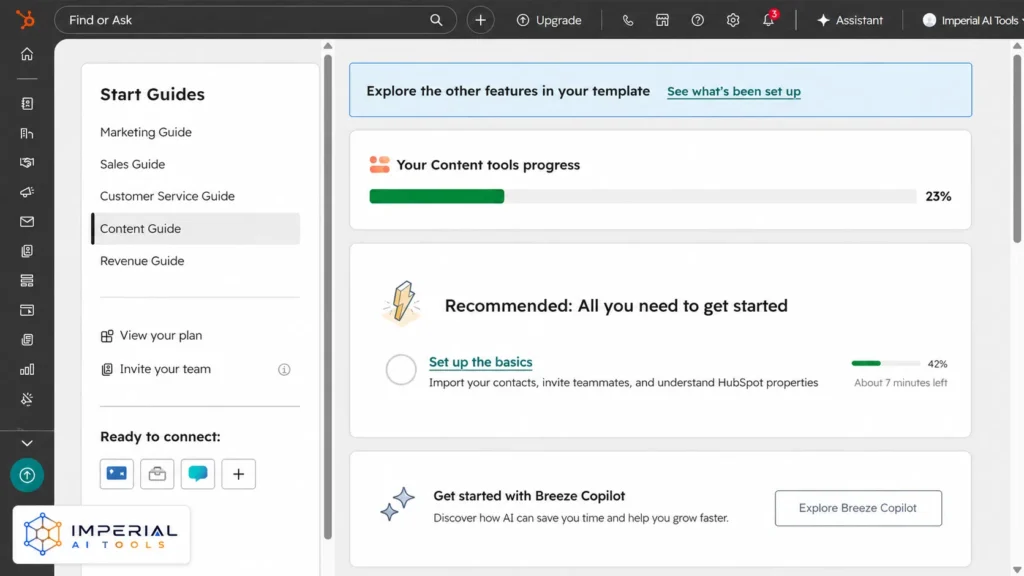Click the left panel vertical scrollbar
Viewport: 1024px width, 576px height.
(x=328, y=297)
